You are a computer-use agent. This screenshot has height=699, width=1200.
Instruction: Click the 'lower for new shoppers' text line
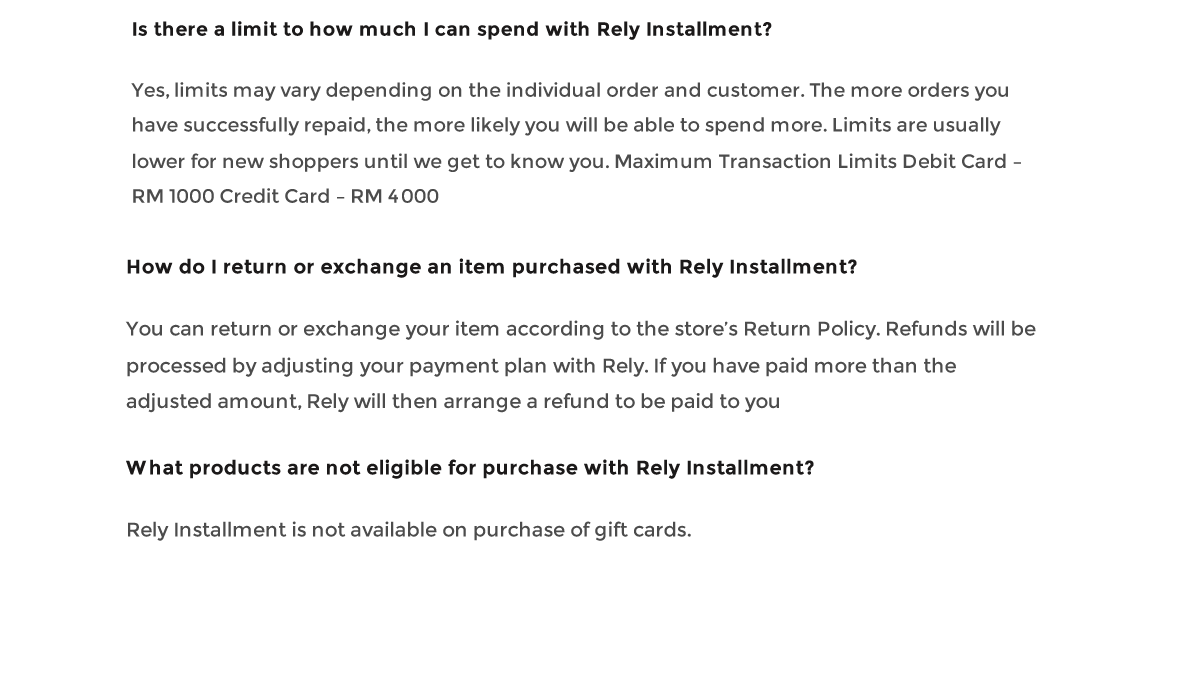pos(577,162)
